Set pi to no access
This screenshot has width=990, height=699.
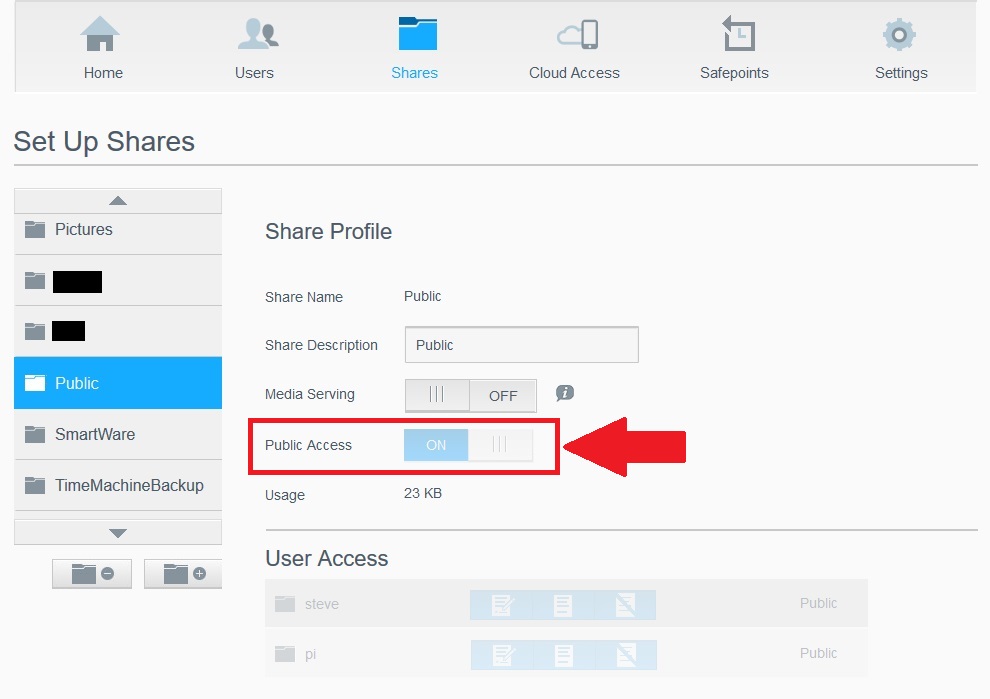tap(626, 655)
